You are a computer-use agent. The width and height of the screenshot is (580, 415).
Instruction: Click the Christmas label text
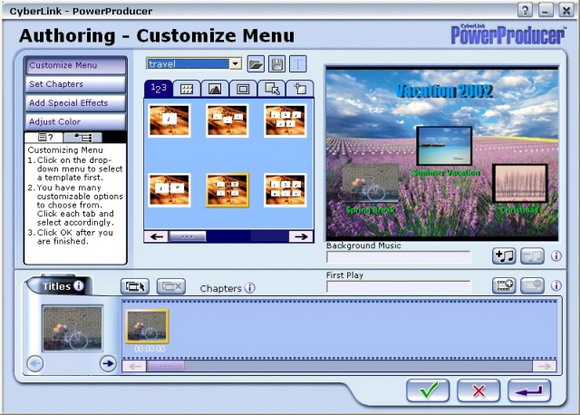519,210
